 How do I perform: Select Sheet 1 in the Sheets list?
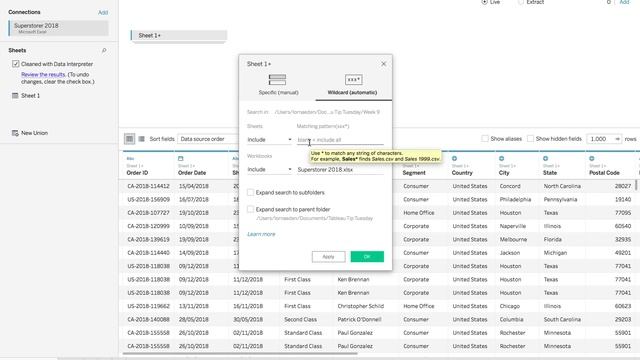coord(31,96)
